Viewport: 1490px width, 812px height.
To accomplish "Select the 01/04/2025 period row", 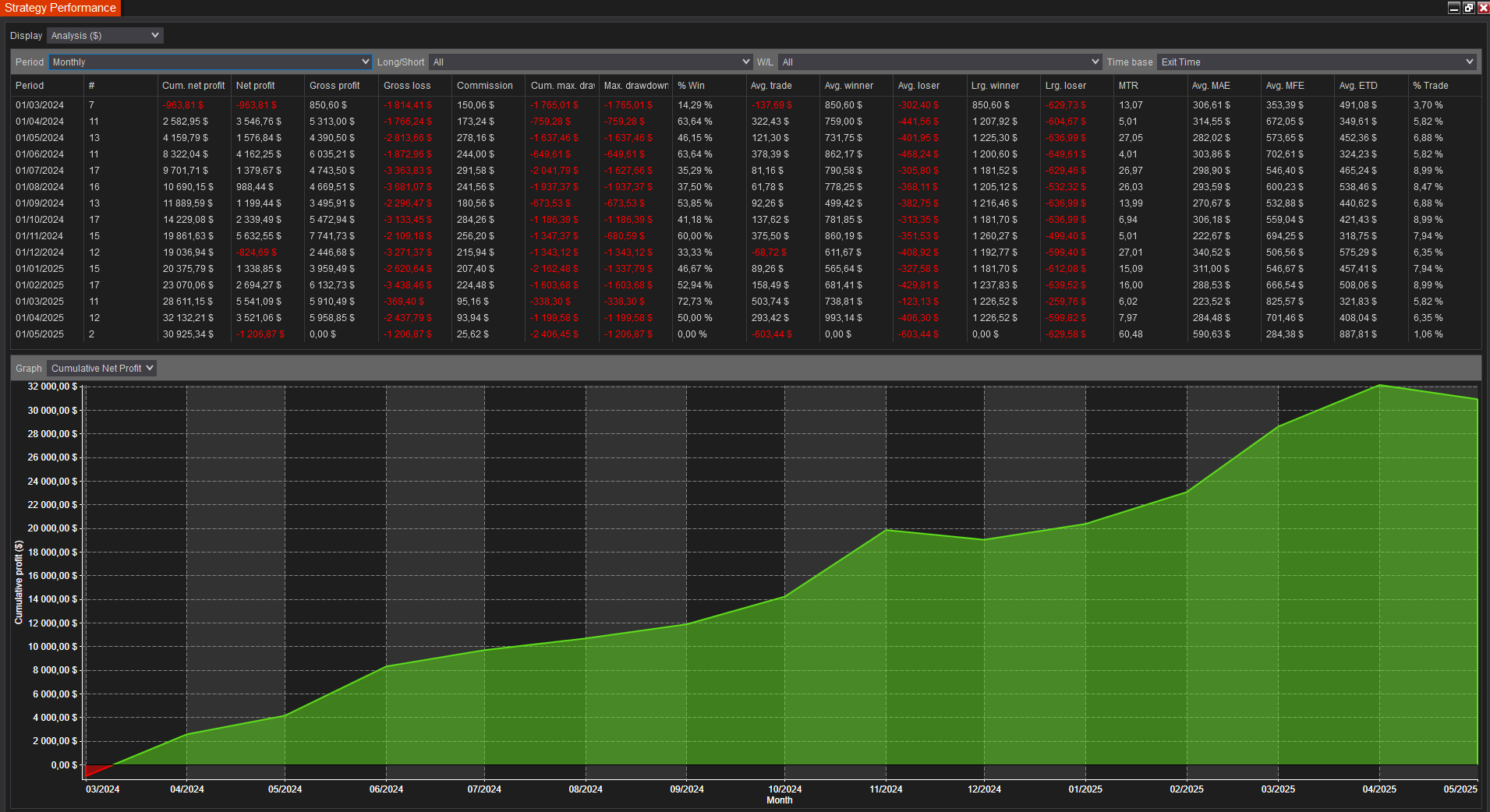I will point(745,318).
